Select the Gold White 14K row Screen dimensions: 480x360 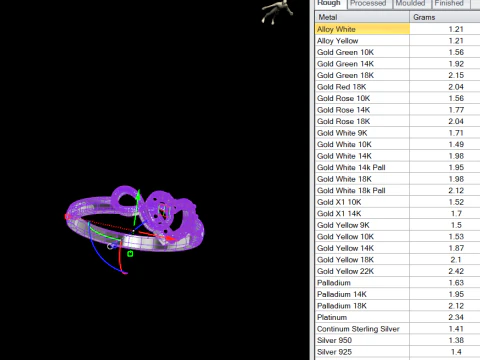397,156
